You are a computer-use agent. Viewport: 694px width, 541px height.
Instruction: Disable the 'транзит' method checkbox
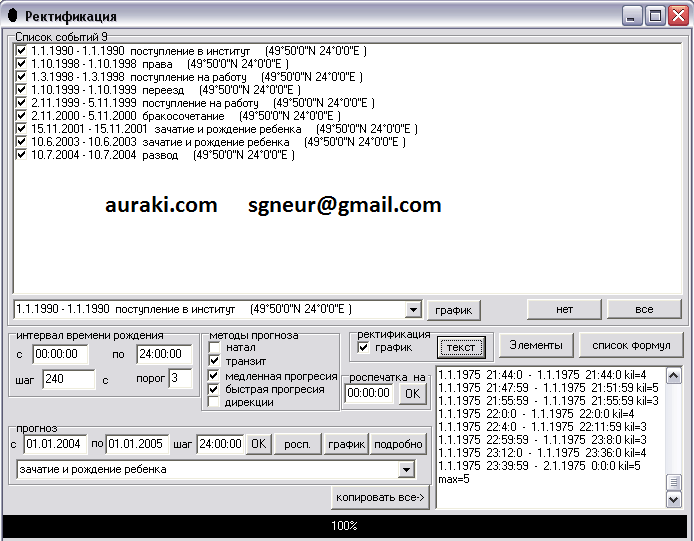214,361
